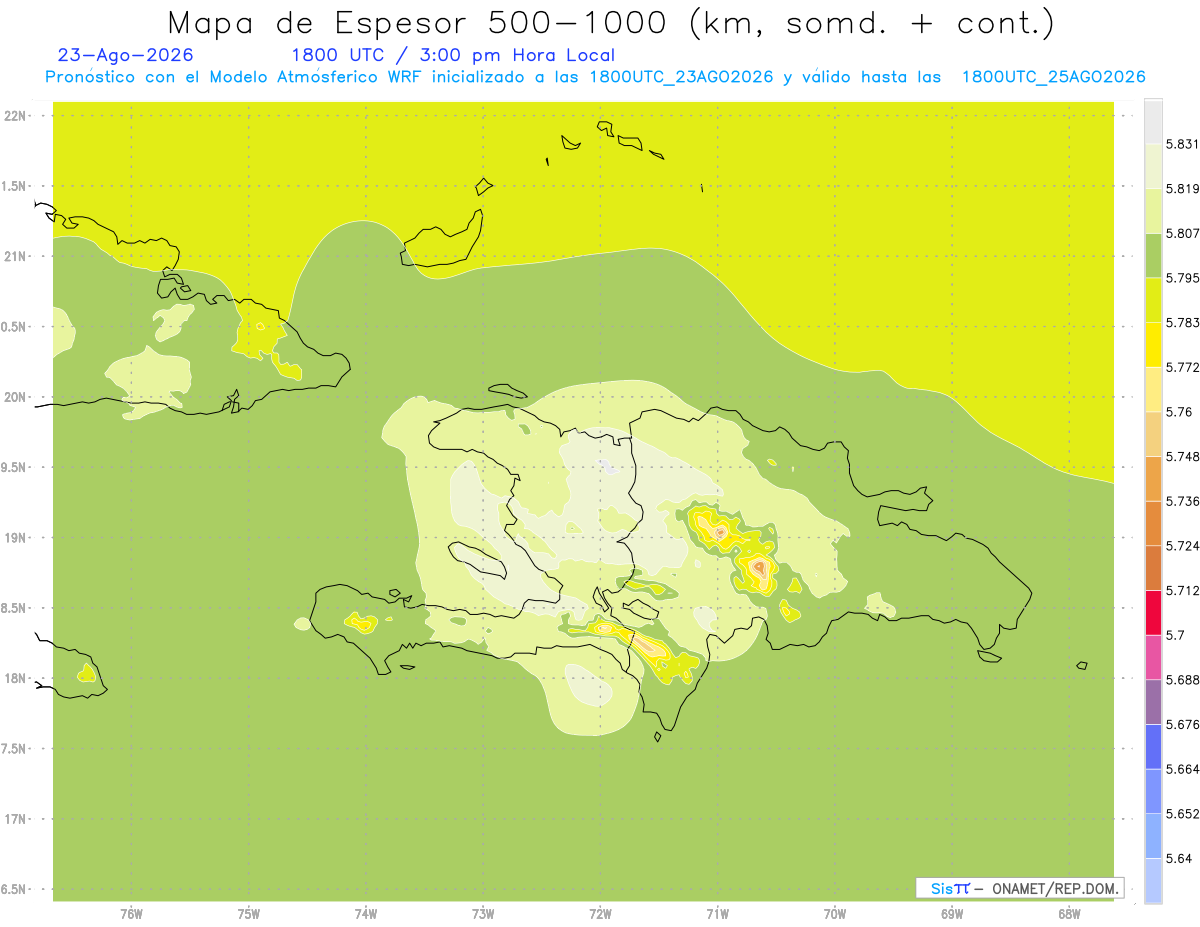Click the legend value 5.652

pos(1183,814)
